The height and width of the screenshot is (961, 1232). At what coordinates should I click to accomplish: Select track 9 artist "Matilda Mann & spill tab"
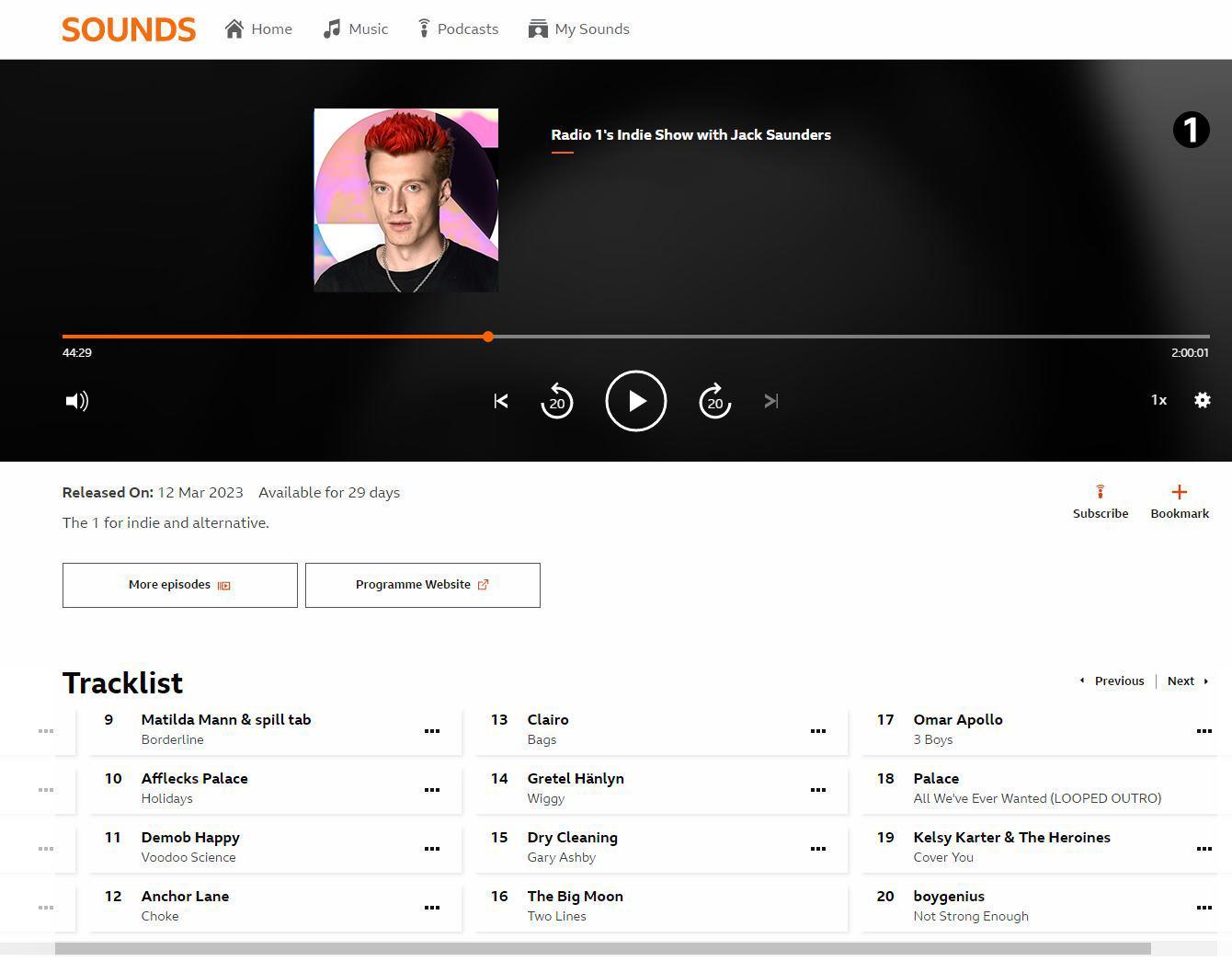coord(226,720)
